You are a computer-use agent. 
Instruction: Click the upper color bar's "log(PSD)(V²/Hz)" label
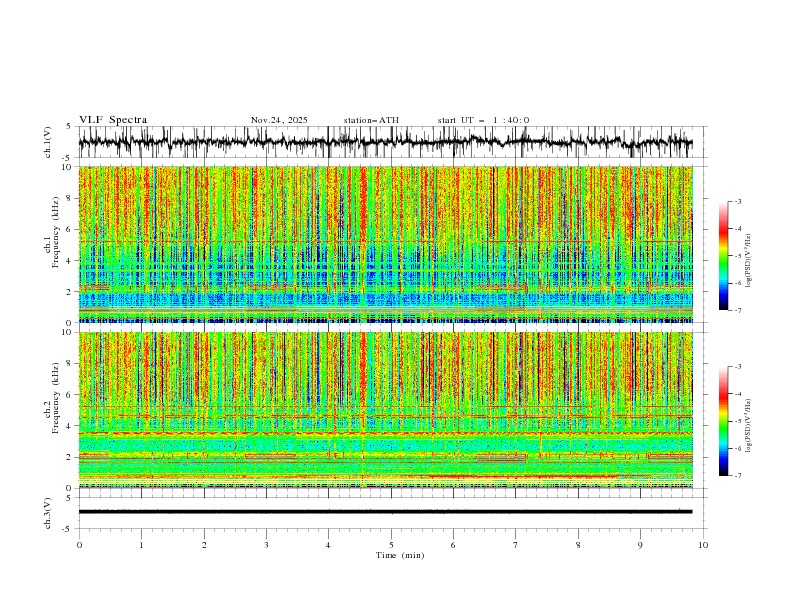pos(748,261)
